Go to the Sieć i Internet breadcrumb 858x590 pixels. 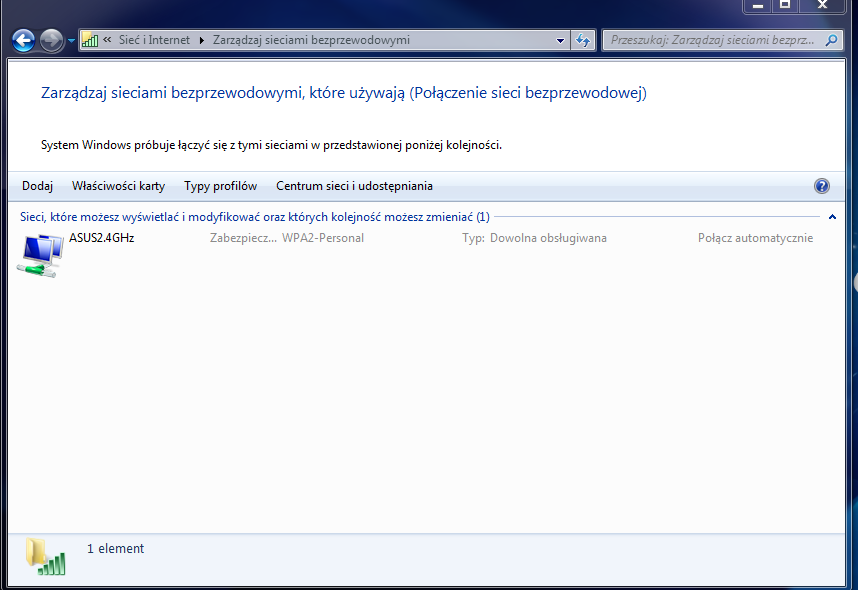coord(154,40)
